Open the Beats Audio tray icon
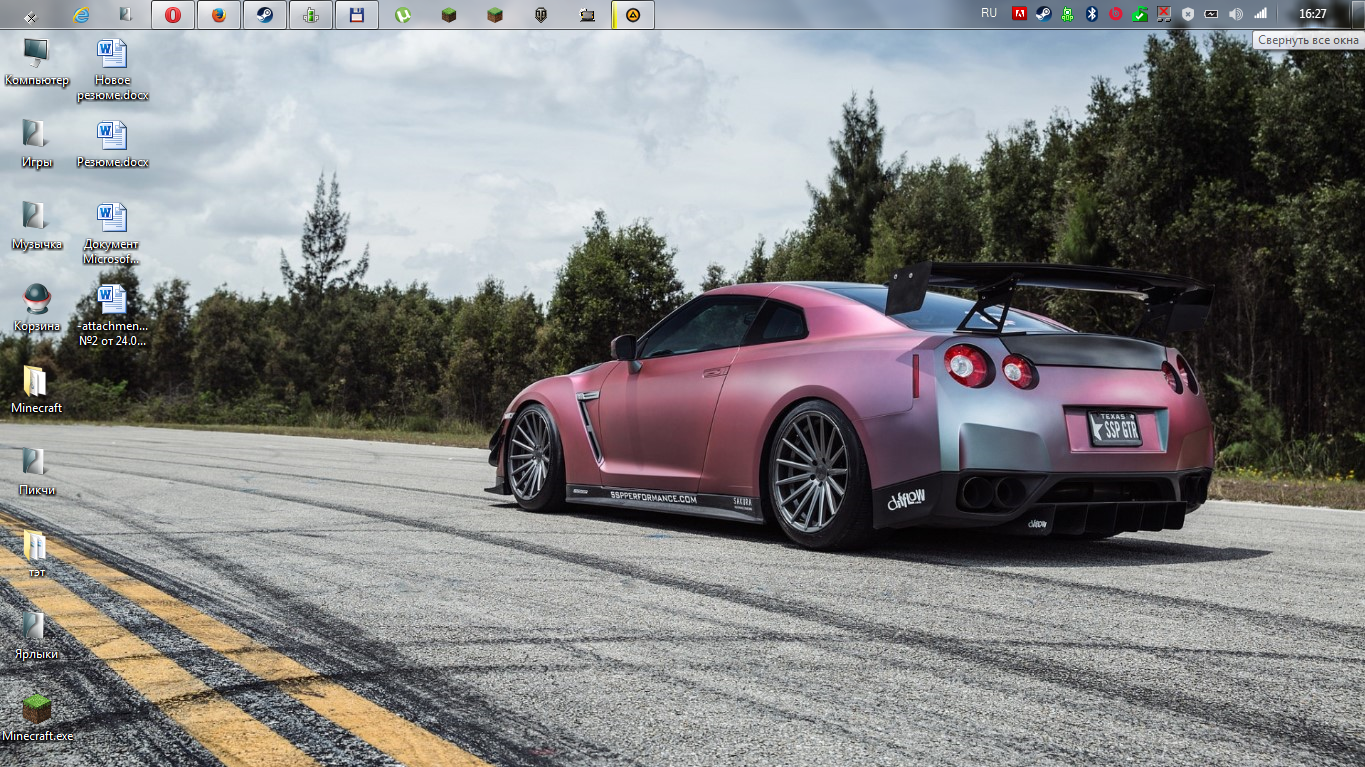Image resolution: width=1365 pixels, height=767 pixels. point(1115,14)
